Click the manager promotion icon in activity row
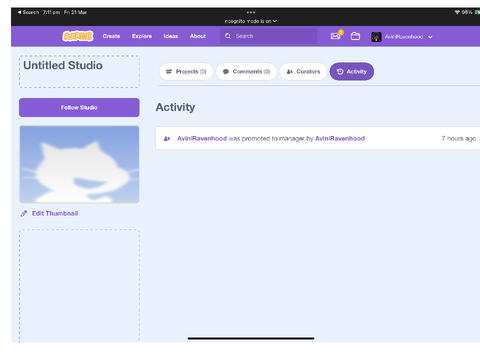 [x=167, y=138]
